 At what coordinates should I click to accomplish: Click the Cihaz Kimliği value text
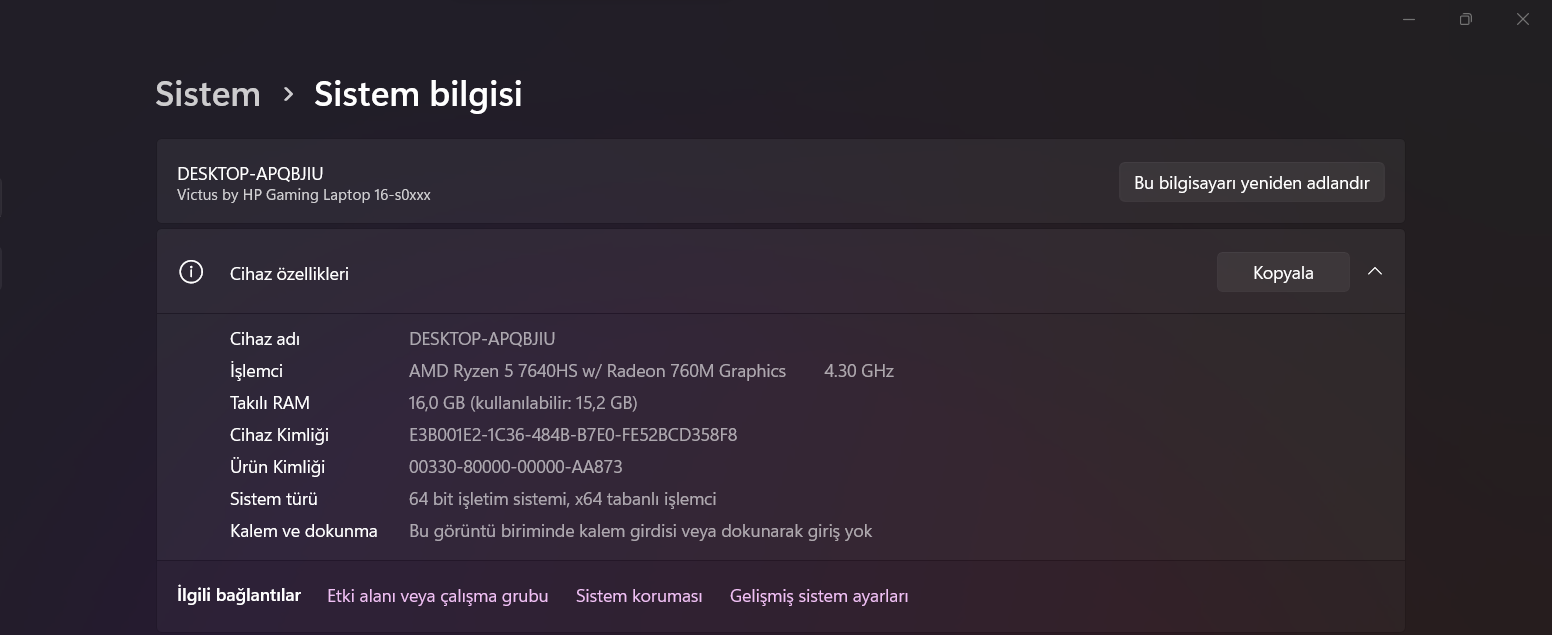[x=573, y=435]
